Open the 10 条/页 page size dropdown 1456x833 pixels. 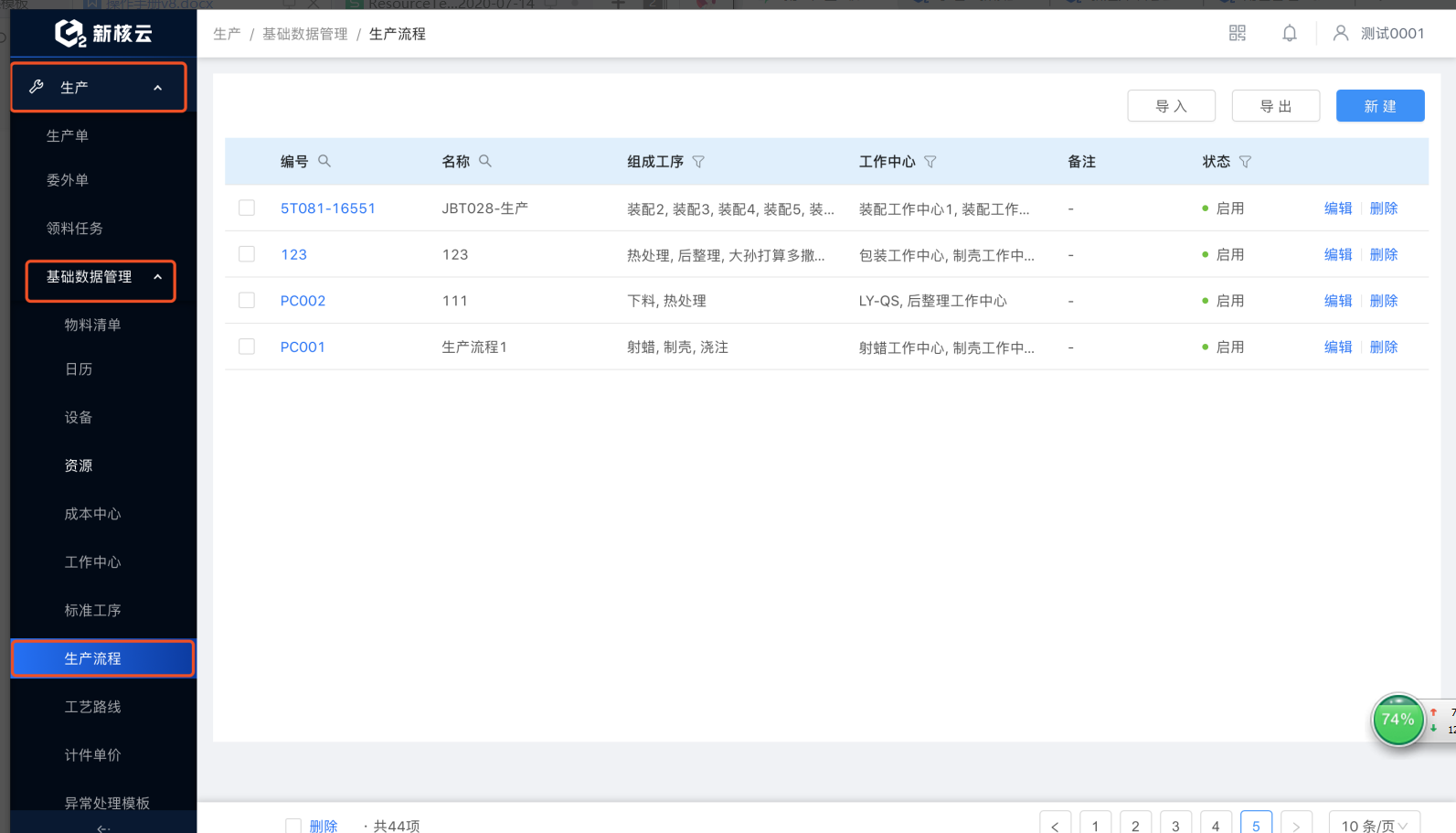[x=1374, y=824]
